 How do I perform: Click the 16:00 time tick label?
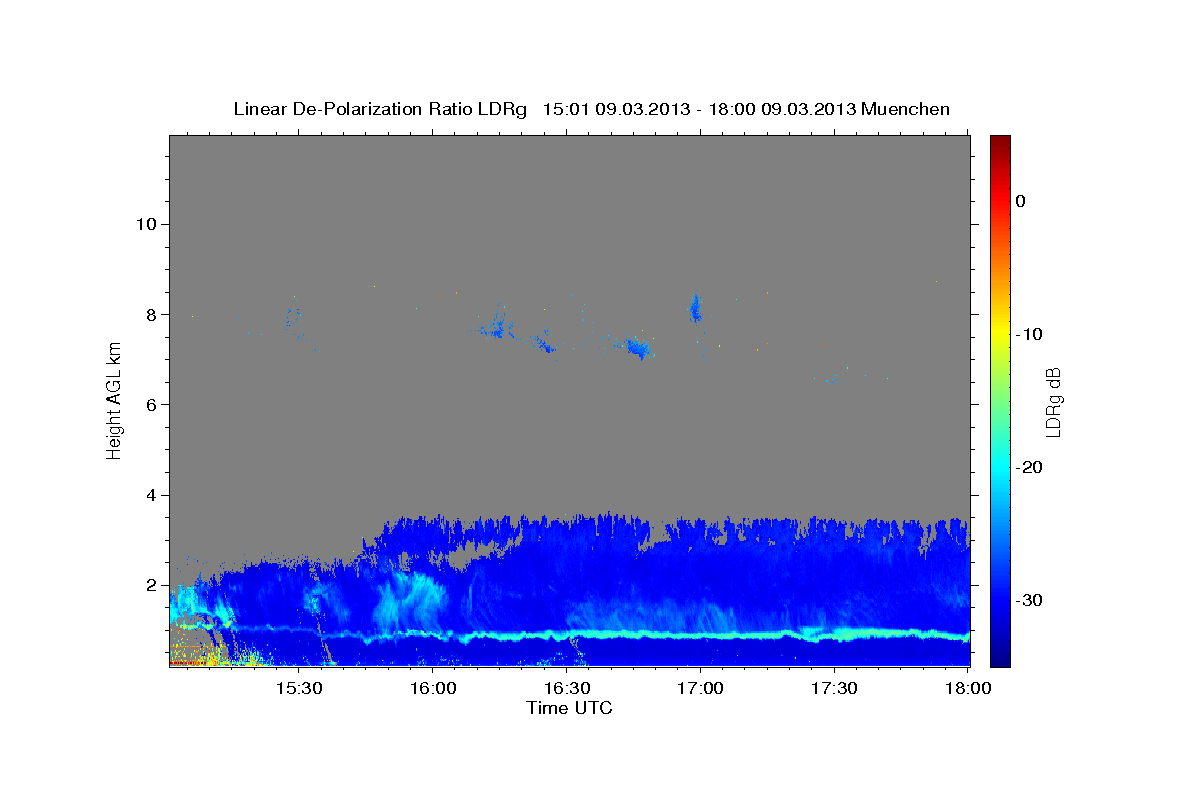click(432, 688)
